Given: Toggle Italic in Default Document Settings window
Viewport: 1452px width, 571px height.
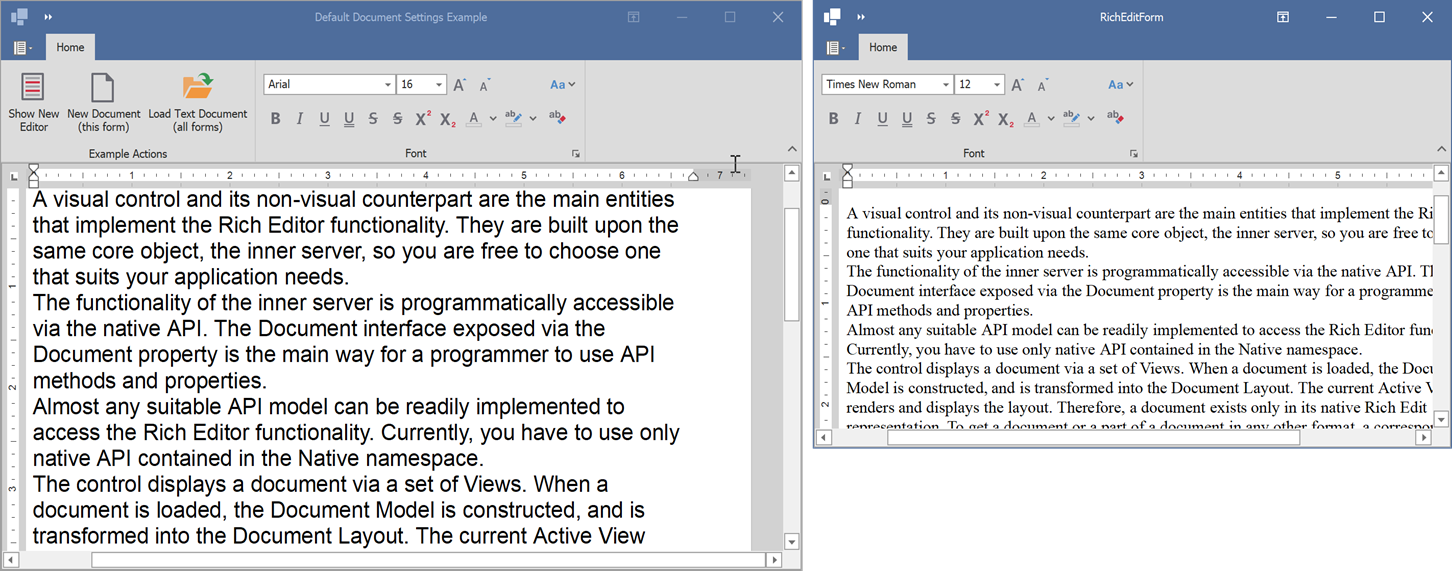Looking at the screenshot, I should pyautogui.click(x=299, y=118).
